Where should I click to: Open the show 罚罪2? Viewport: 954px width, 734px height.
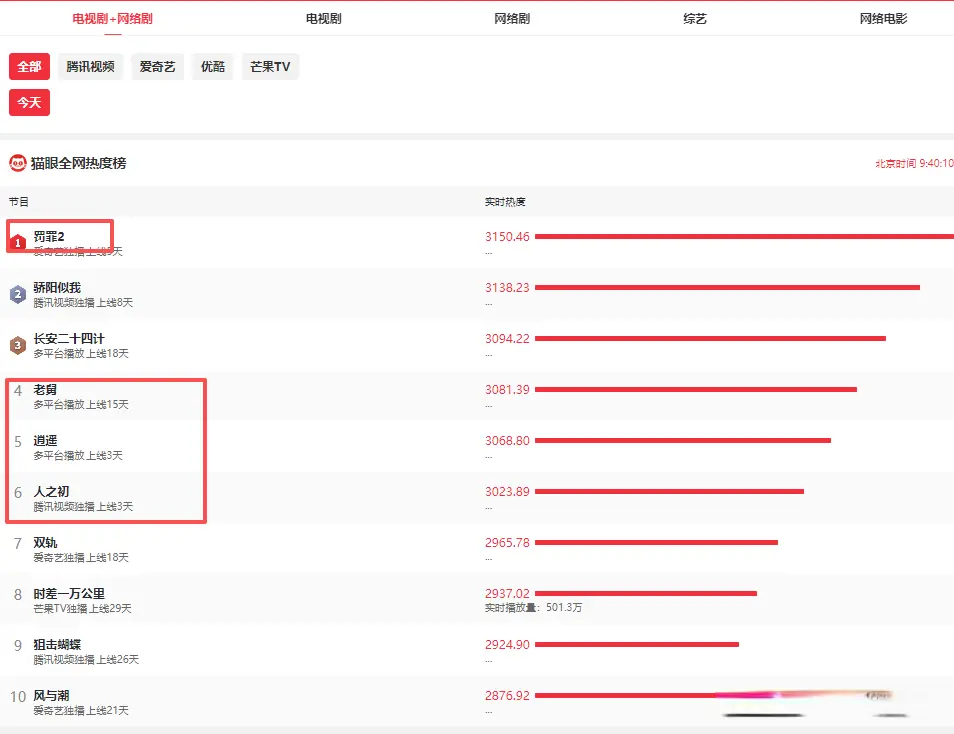click(x=49, y=236)
